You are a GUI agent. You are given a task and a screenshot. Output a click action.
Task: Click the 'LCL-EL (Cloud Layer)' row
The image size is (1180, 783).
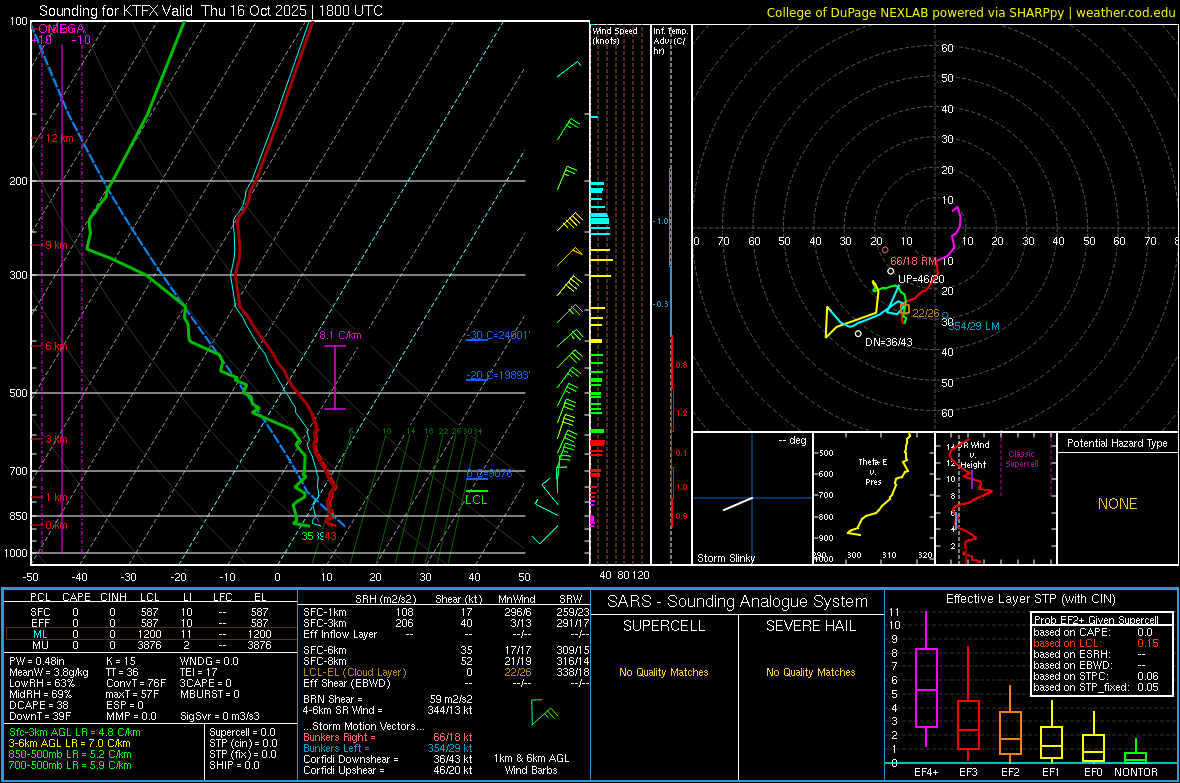pos(446,672)
